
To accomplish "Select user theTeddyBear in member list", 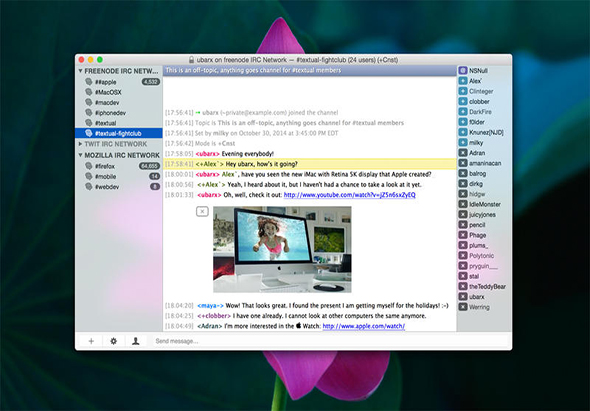I will 484,286.
